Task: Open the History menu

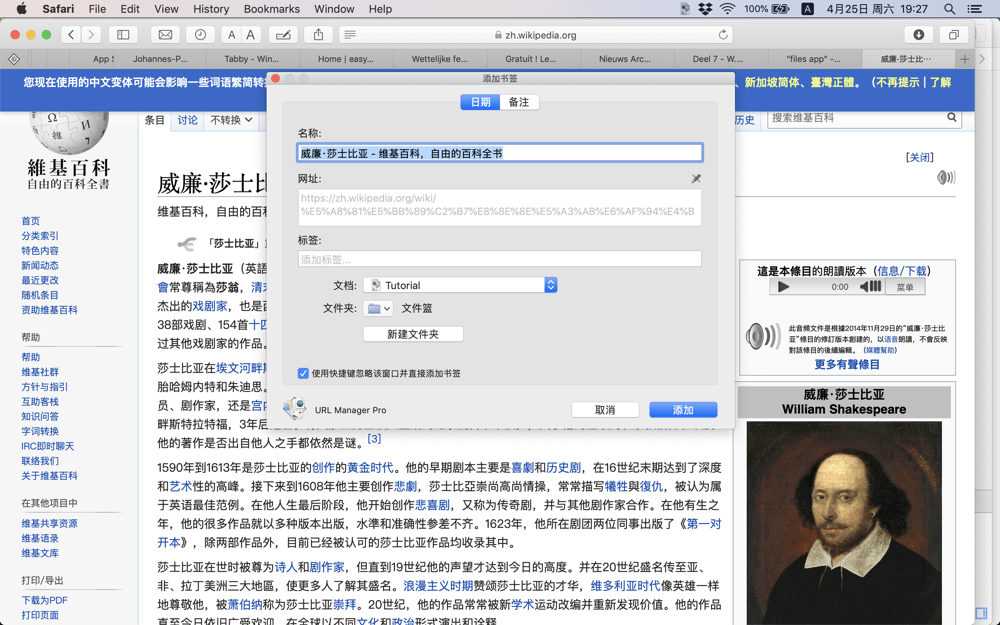Action: [210, 9]
